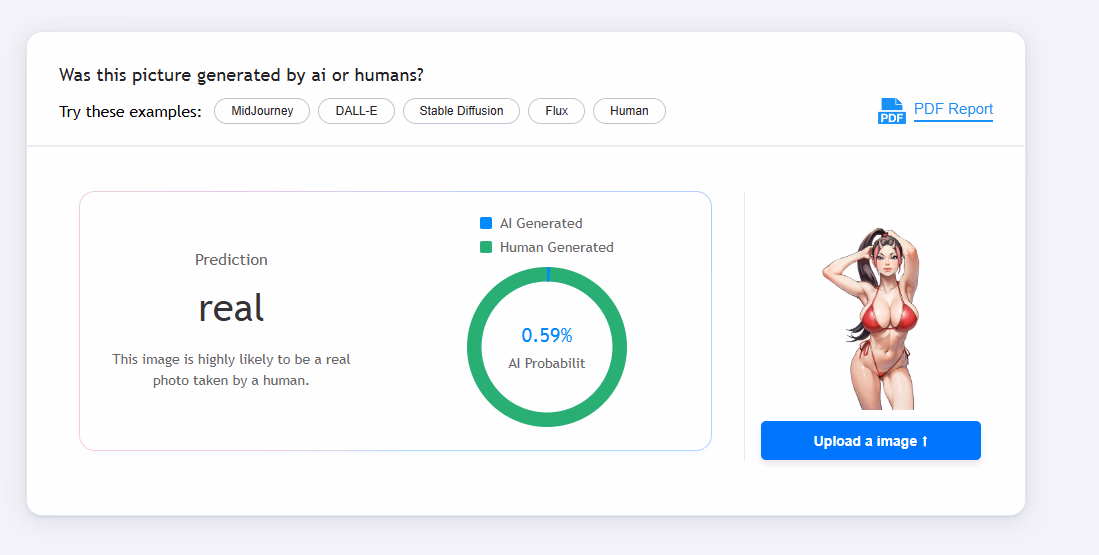Click the result description about real photo
1099x555 pixels.
point(231,369)
